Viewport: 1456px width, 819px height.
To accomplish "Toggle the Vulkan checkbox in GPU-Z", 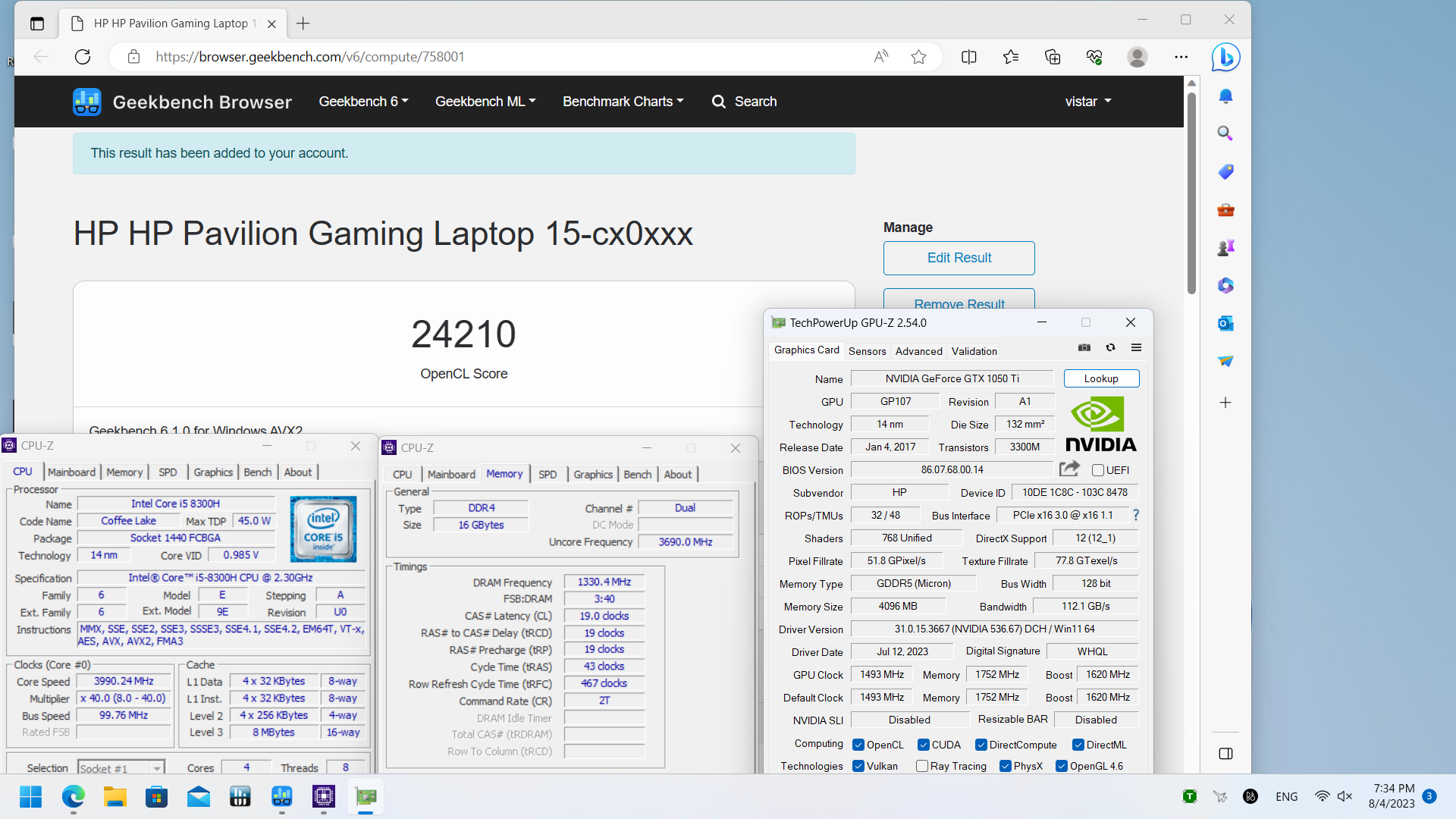I will click(858, 766).
